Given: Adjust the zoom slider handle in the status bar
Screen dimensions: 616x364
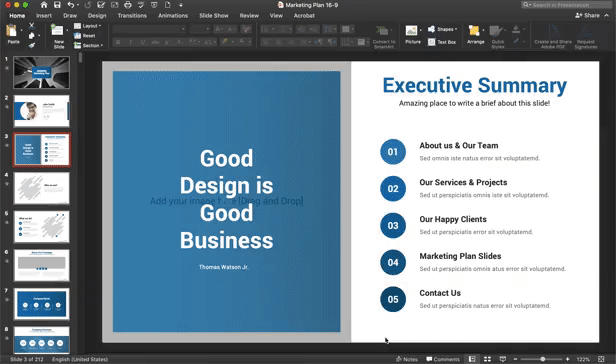Looking at the screenshot, I should 543,359.
